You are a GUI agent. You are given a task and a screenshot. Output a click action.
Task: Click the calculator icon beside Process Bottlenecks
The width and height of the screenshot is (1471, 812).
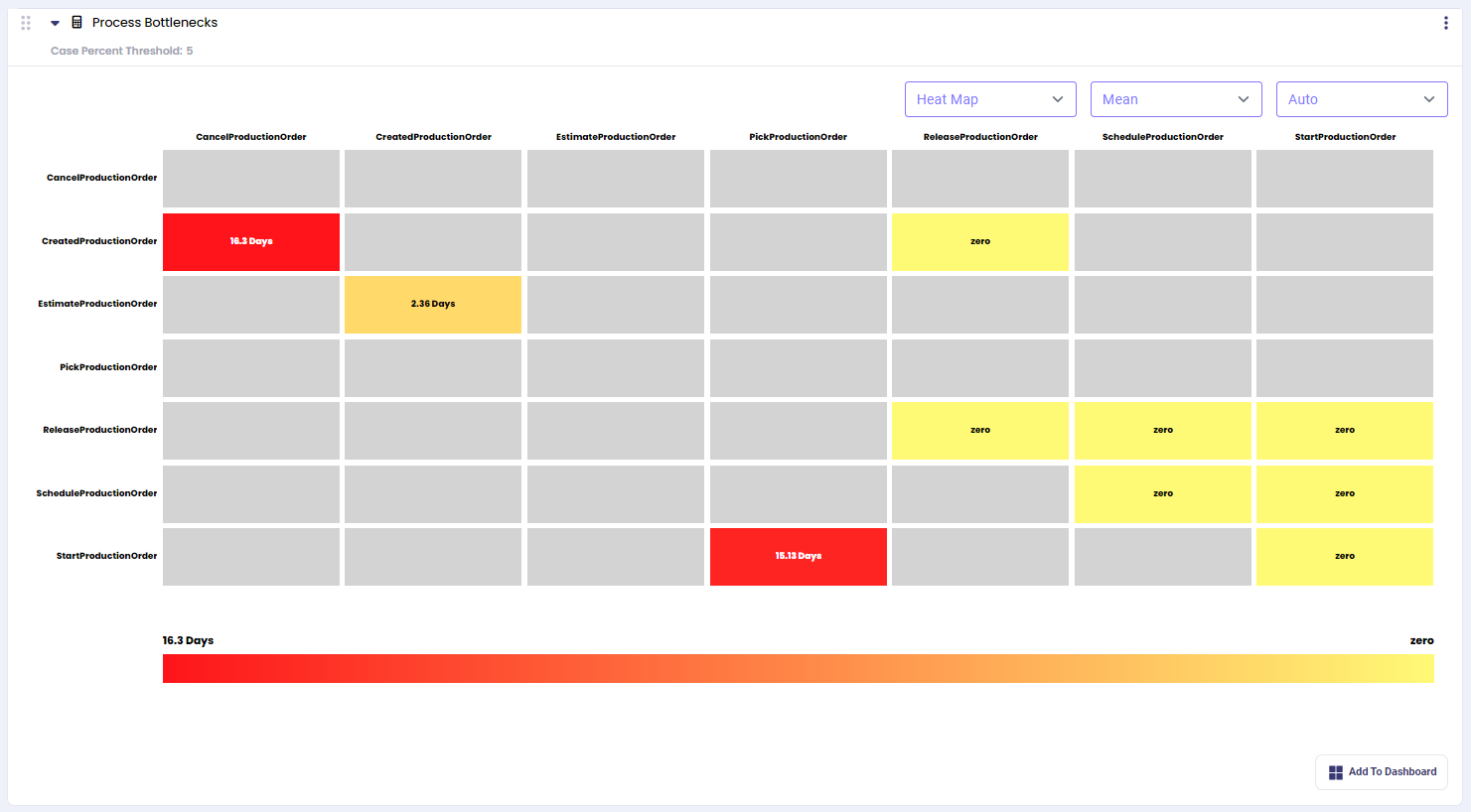click(76, 22)
